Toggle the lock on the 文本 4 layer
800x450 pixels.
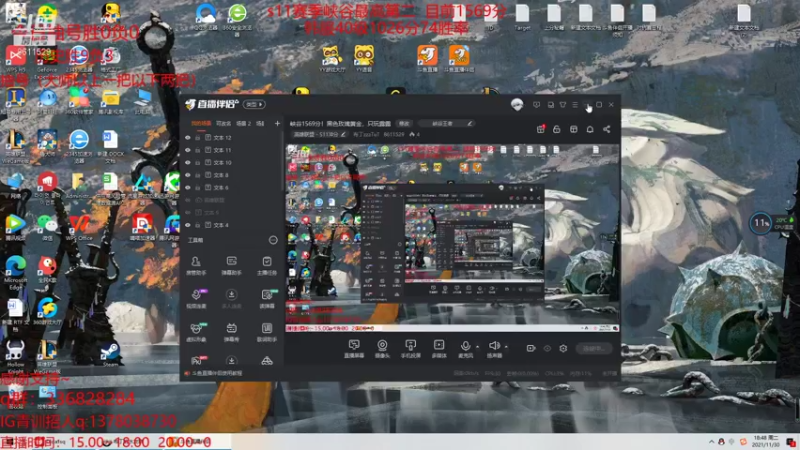[x=197, y=225]
